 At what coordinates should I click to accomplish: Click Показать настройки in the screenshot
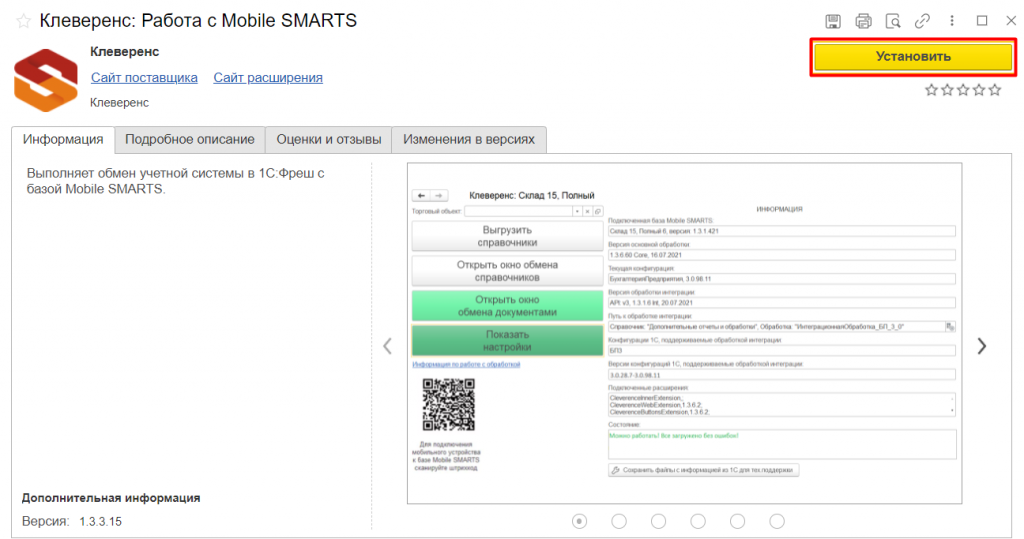507,340
